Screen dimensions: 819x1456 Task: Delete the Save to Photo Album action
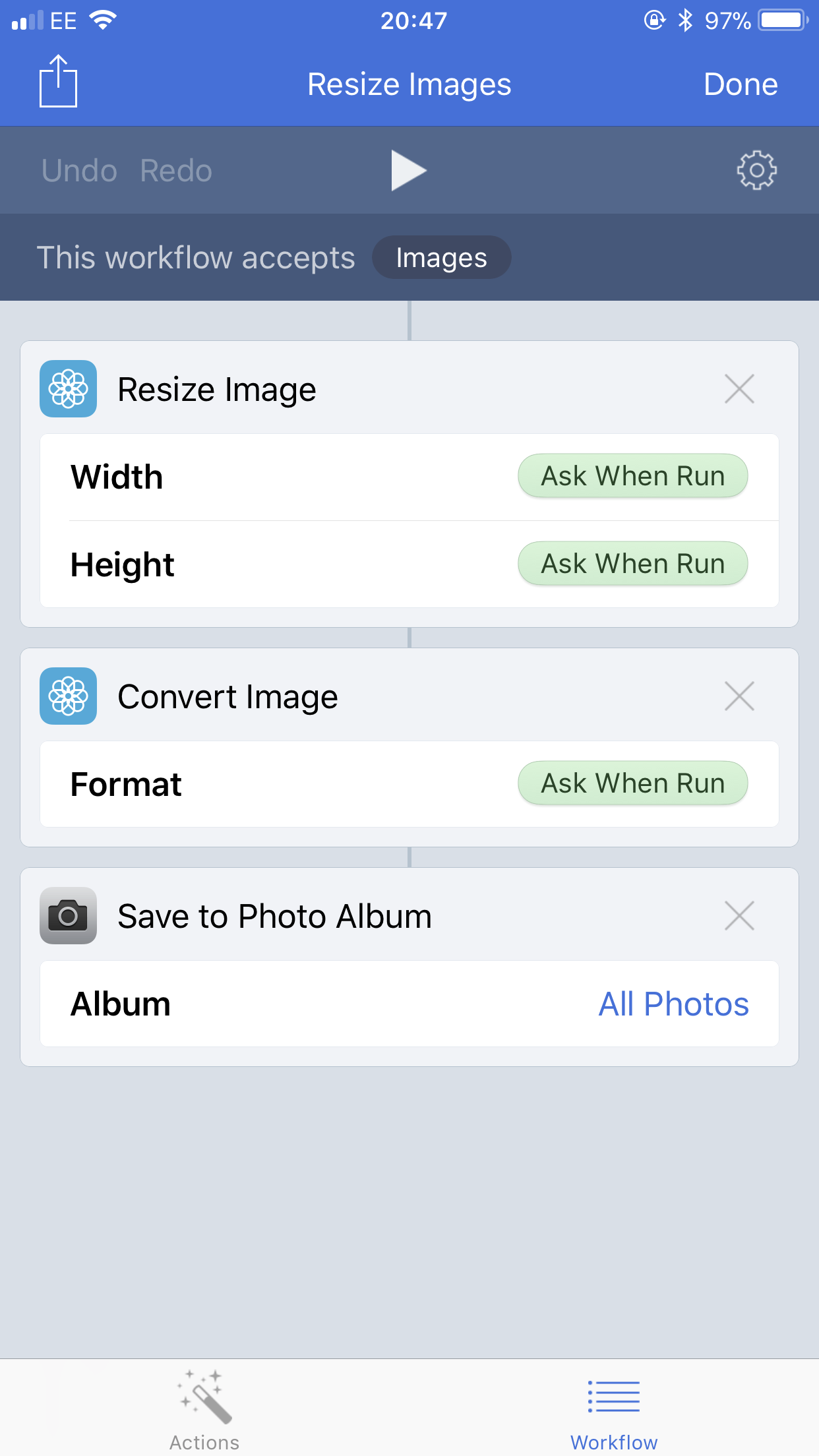pyautogui.click(x=739, y=915)
